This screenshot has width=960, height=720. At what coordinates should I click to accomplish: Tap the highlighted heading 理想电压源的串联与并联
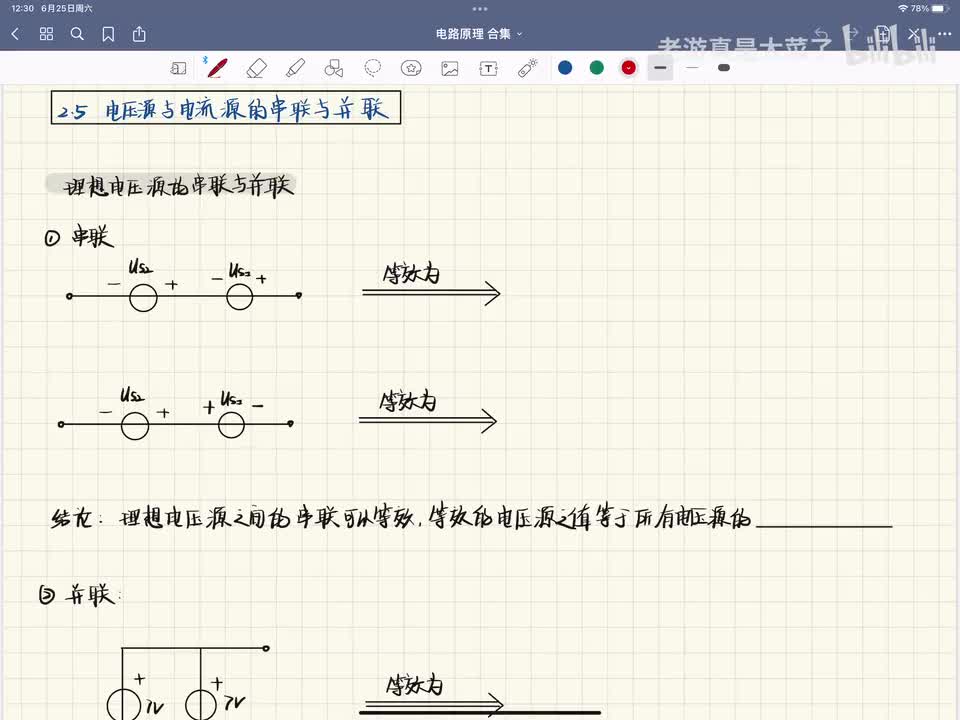tap(173, 186)
